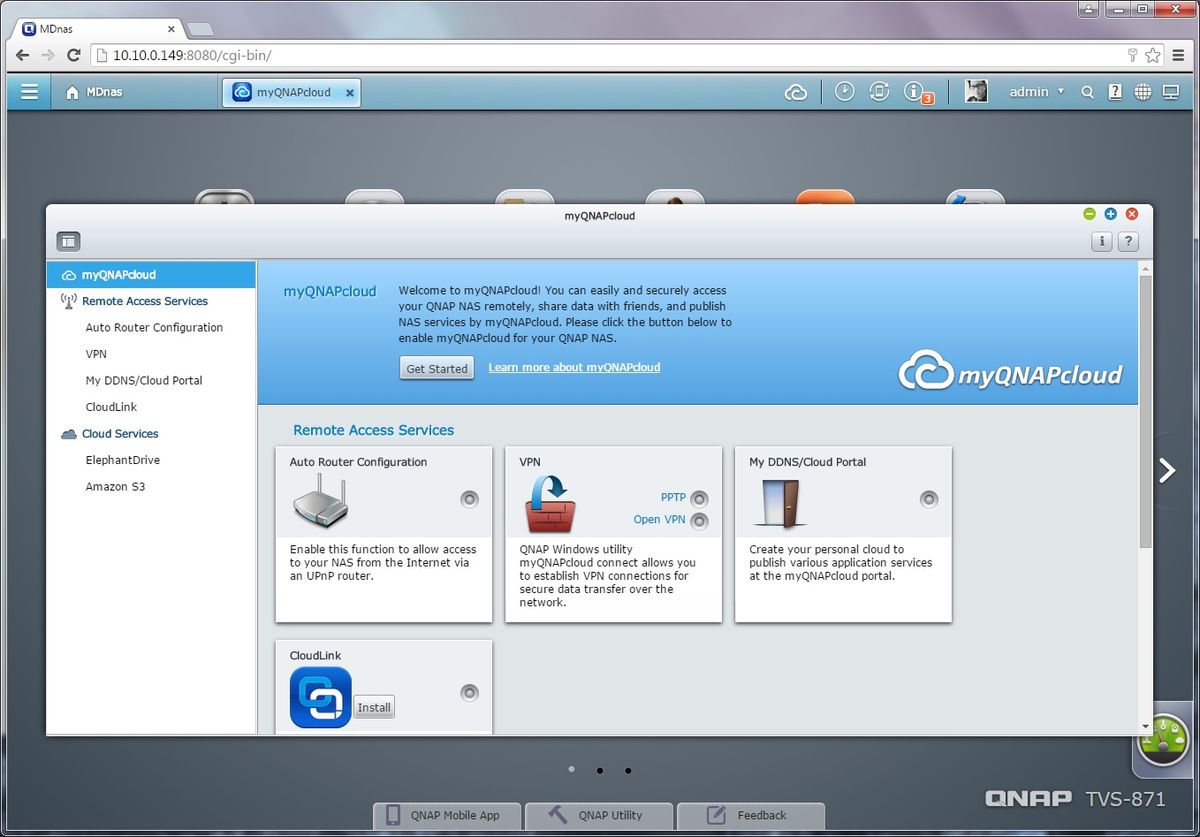Click the PPTP link in VPN card
Screen dimensions: 1200x837
click(x=673, y=497)
